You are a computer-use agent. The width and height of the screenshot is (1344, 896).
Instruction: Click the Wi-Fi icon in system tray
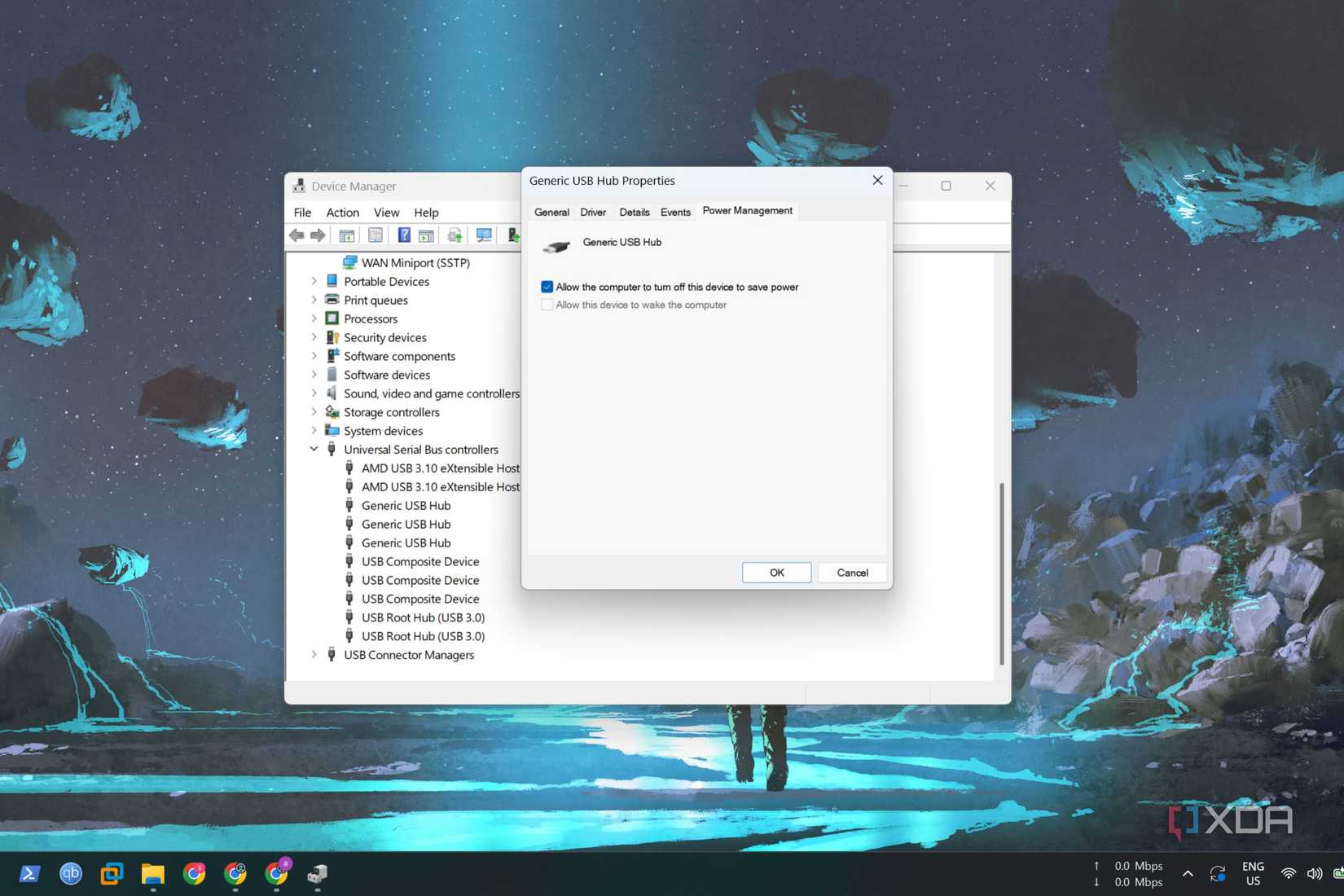[x=1289, y=874]
